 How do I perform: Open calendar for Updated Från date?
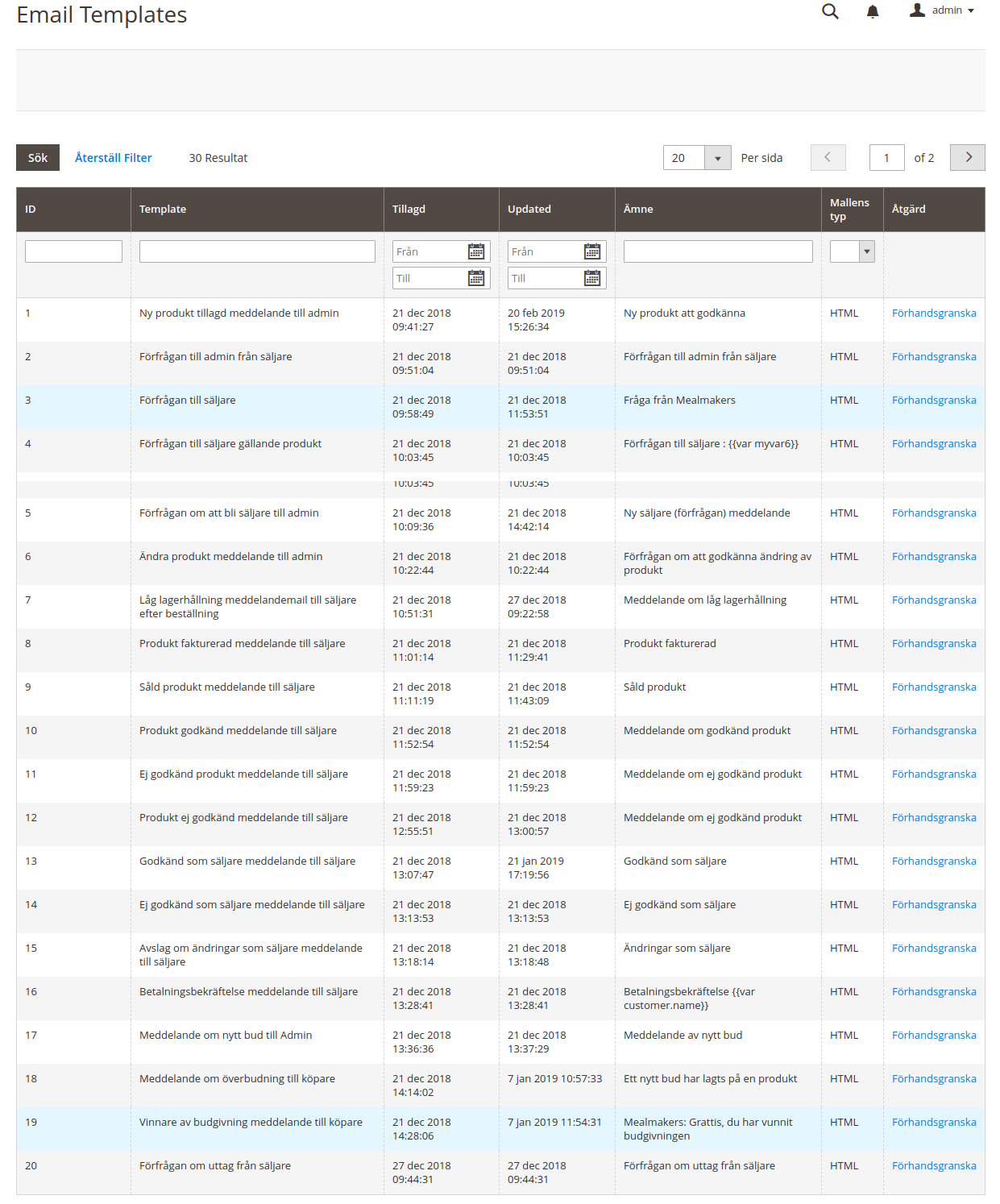click(x=592, y=252)
